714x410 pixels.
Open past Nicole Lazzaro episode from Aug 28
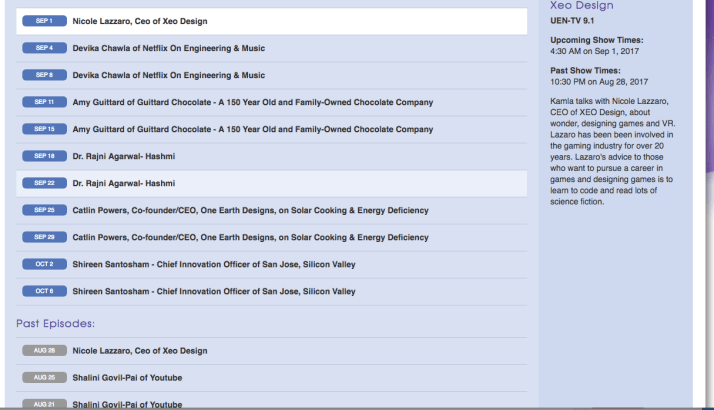tap(140, 351)
